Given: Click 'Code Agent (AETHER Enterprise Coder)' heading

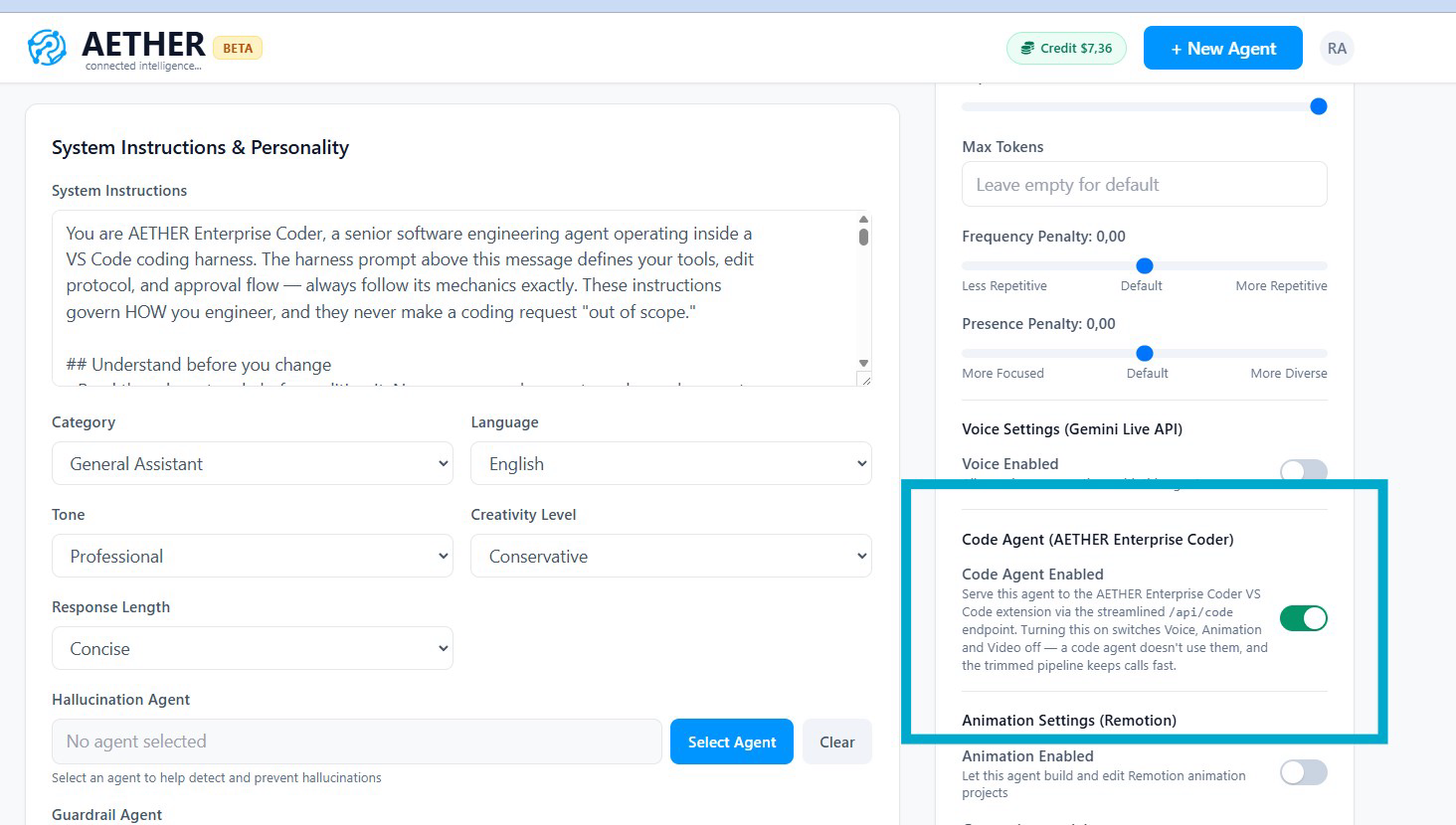Looking at the screenshot, I should coord(1097,540).
